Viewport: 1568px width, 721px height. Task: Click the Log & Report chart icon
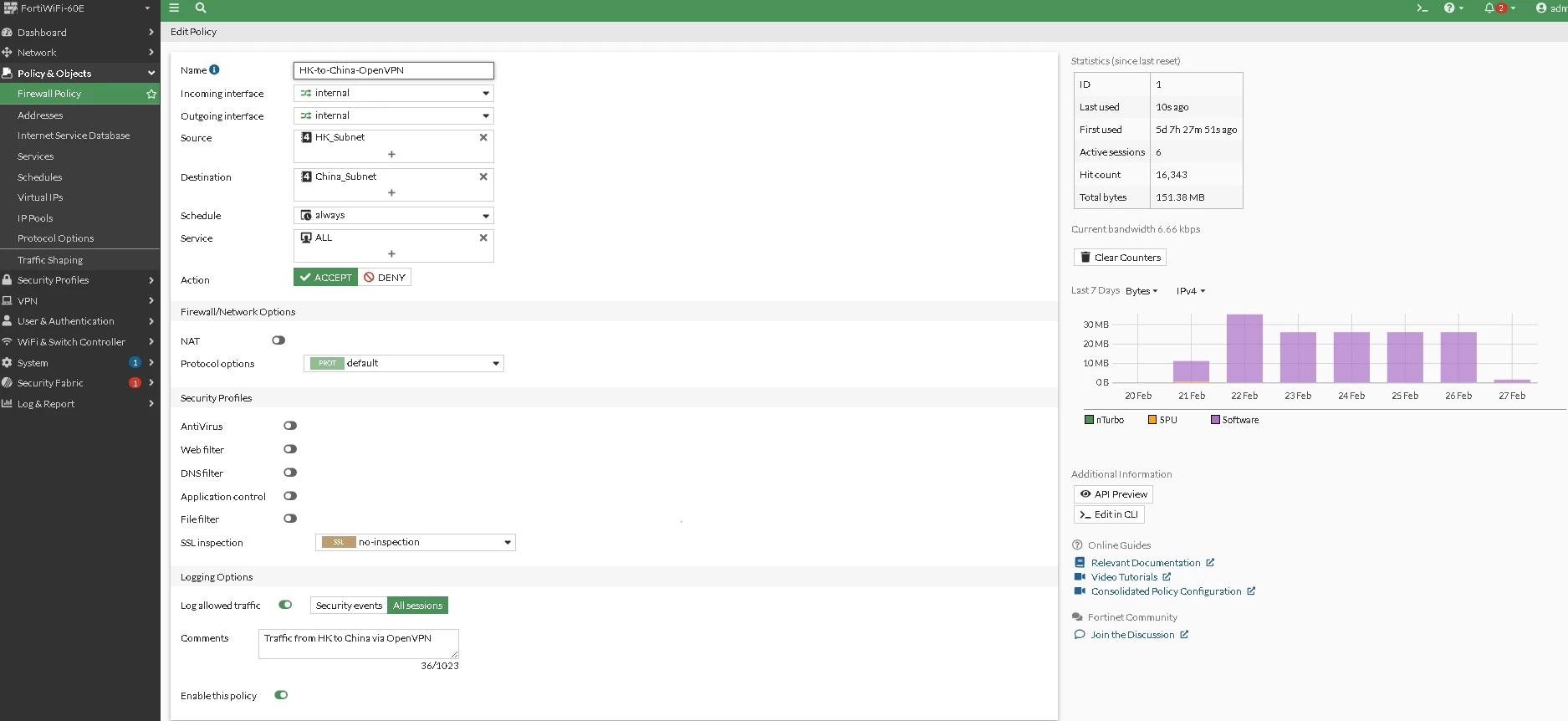pos(7,403)
